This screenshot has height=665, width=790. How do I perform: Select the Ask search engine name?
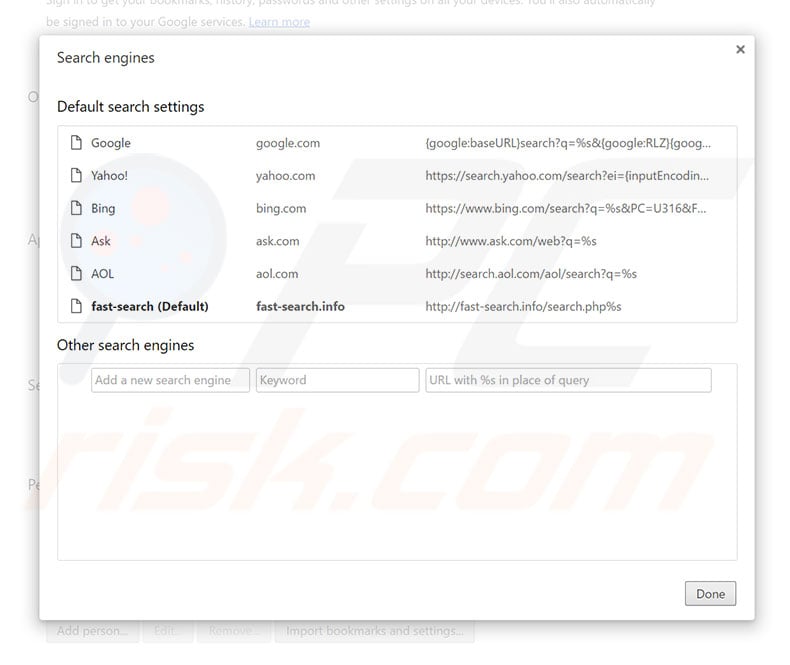click(101, 241)
